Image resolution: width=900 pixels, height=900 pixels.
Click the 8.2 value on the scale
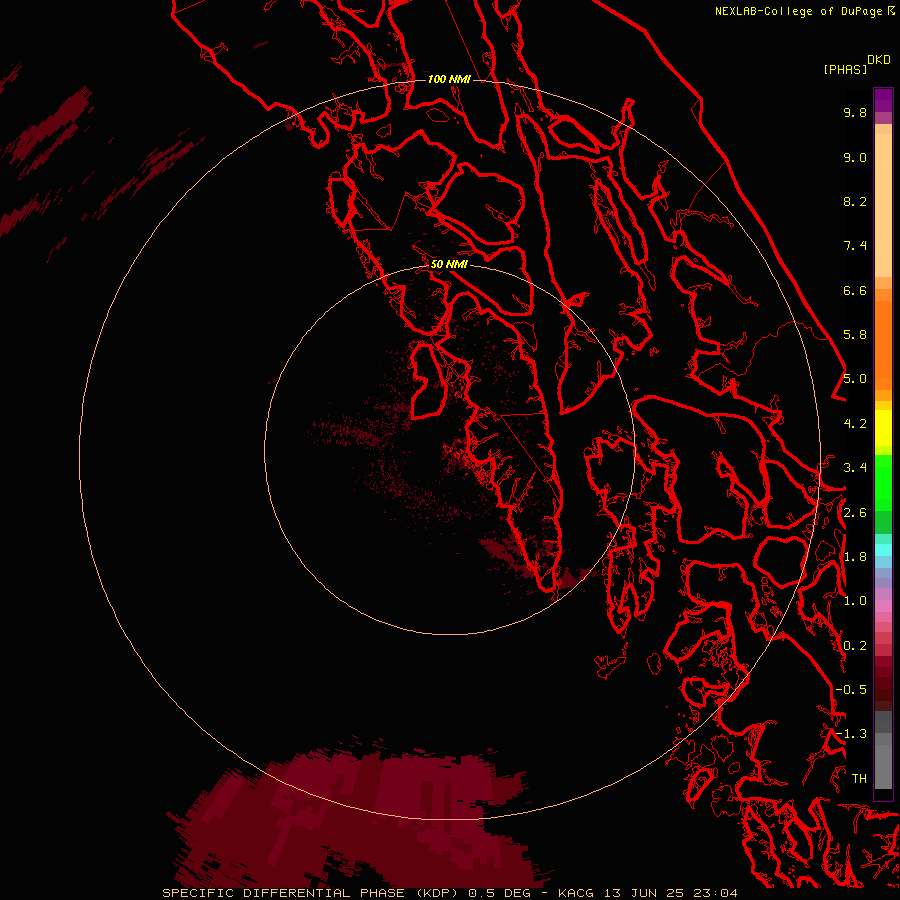click(855, 201)
